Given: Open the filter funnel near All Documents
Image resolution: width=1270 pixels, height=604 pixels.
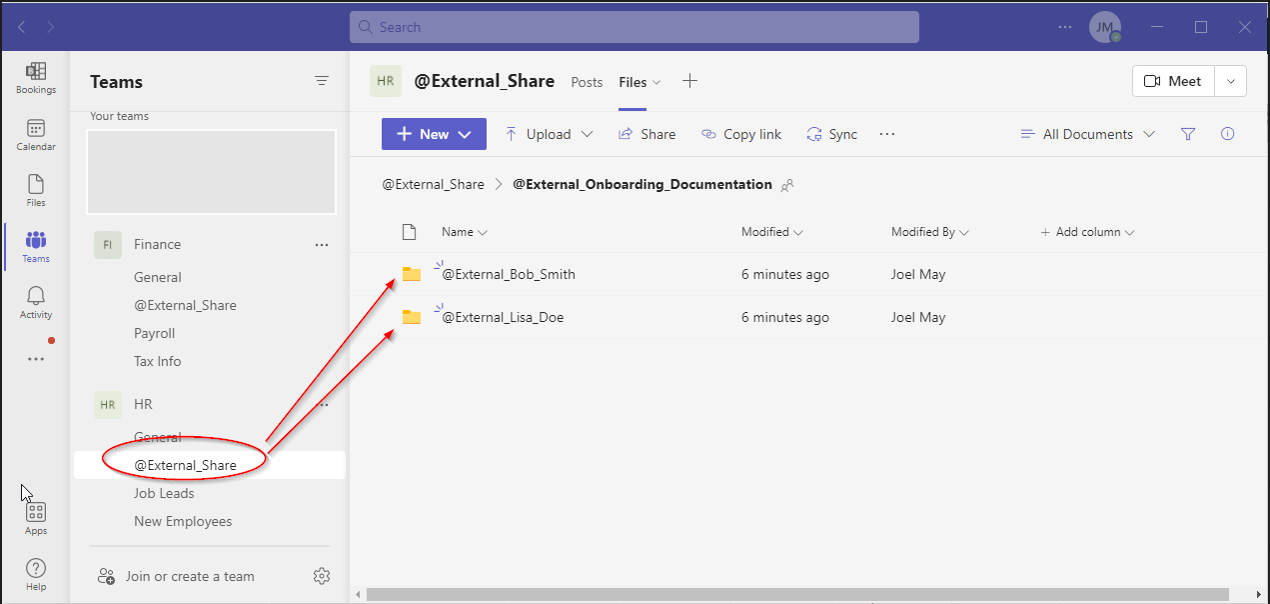Looking at the screenshot, I should (1188, 133).
